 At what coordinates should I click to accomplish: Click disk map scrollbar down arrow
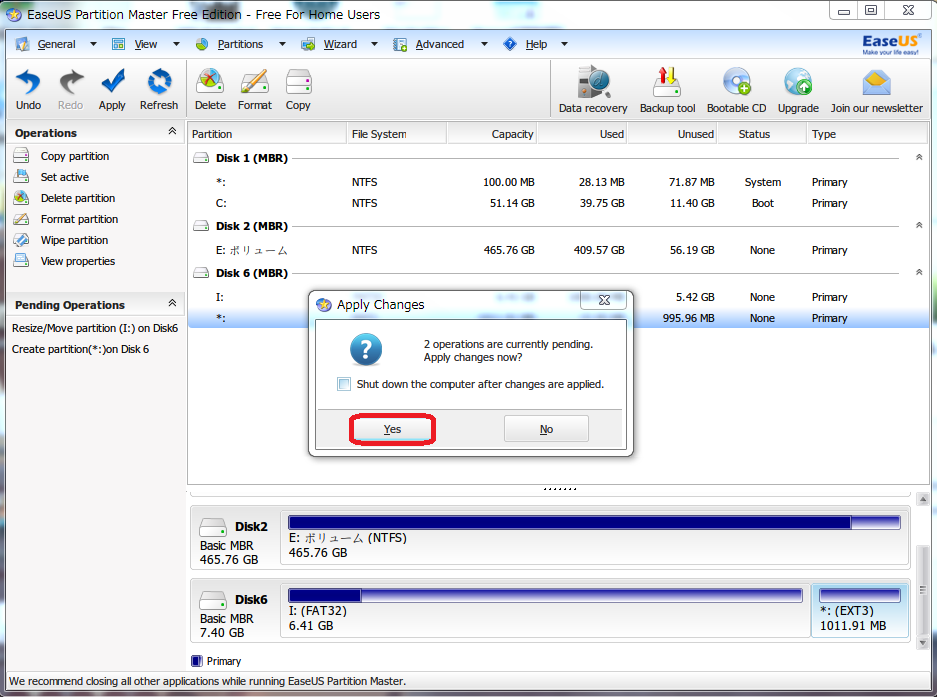(x=923, y=643)
